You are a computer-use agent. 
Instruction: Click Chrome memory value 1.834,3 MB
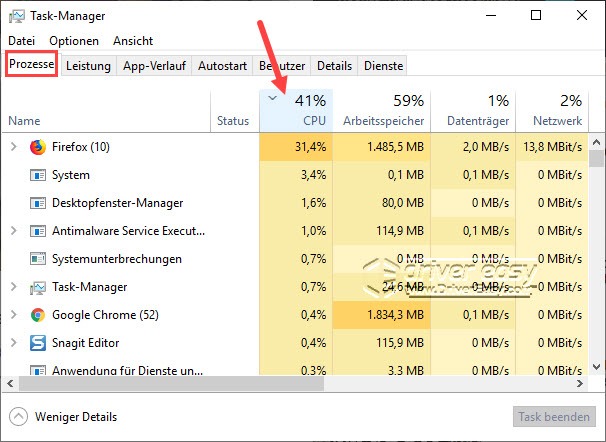click(395, 315)
